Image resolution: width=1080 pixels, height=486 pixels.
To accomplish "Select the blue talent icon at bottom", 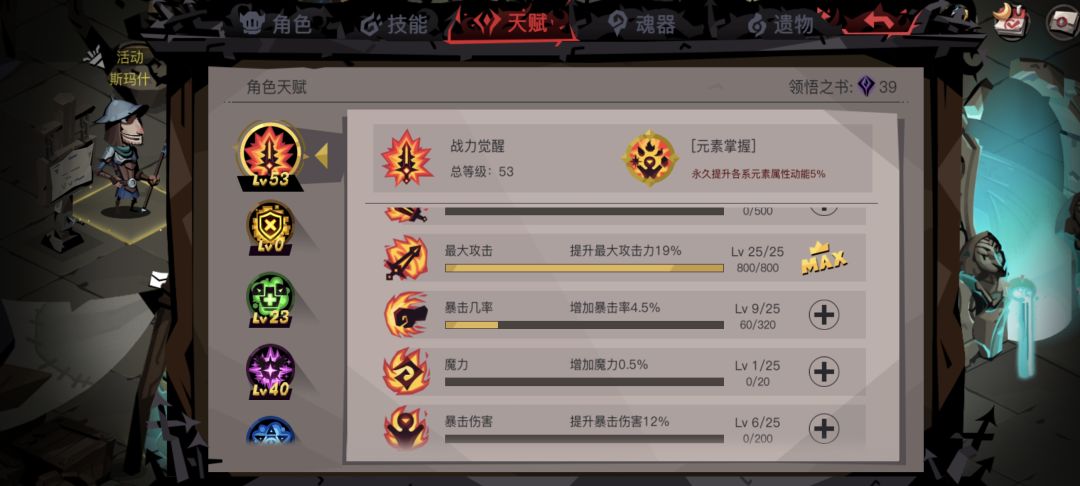I will (270, 430).
